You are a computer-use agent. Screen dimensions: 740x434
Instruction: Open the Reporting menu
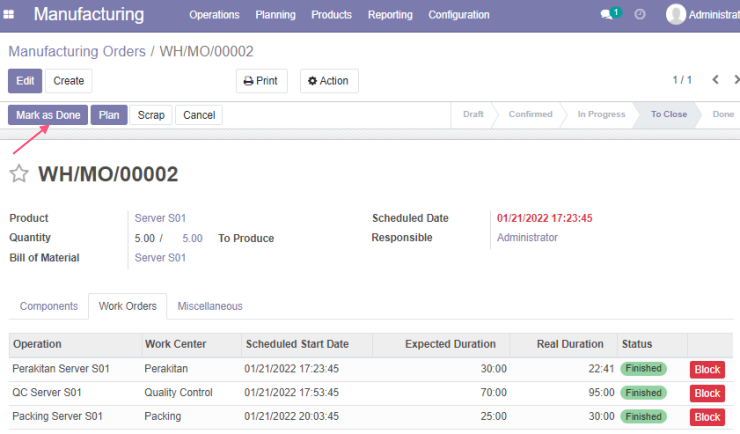point(390,15)
